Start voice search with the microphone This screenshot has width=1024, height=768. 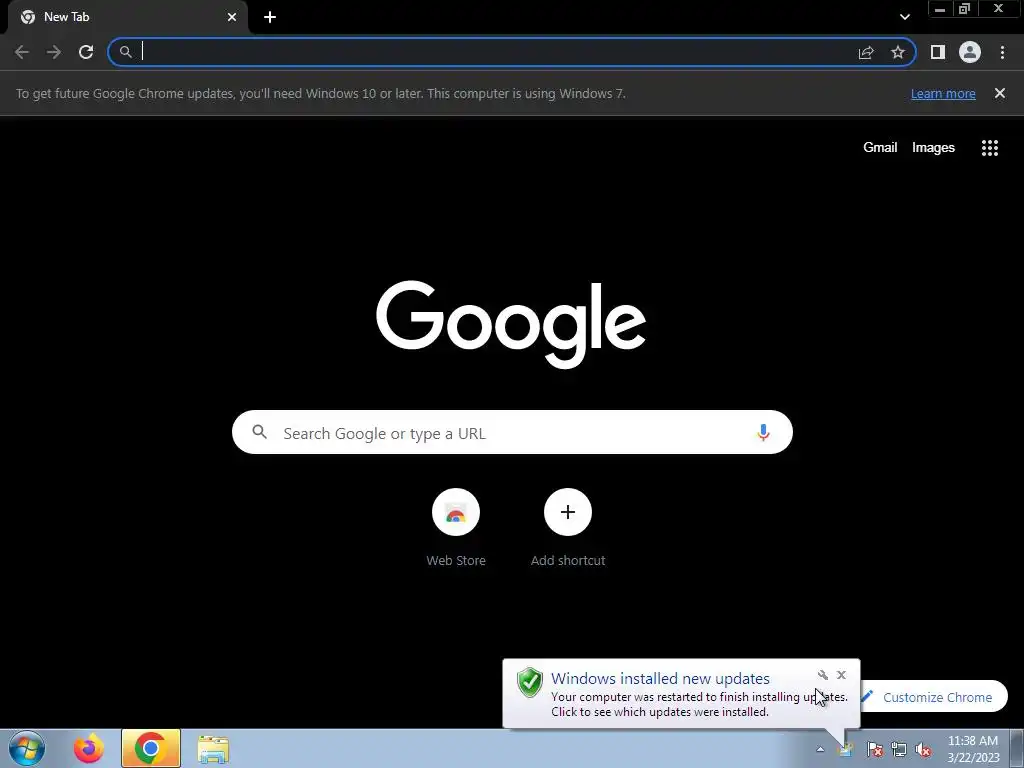(x=763, y=432)
